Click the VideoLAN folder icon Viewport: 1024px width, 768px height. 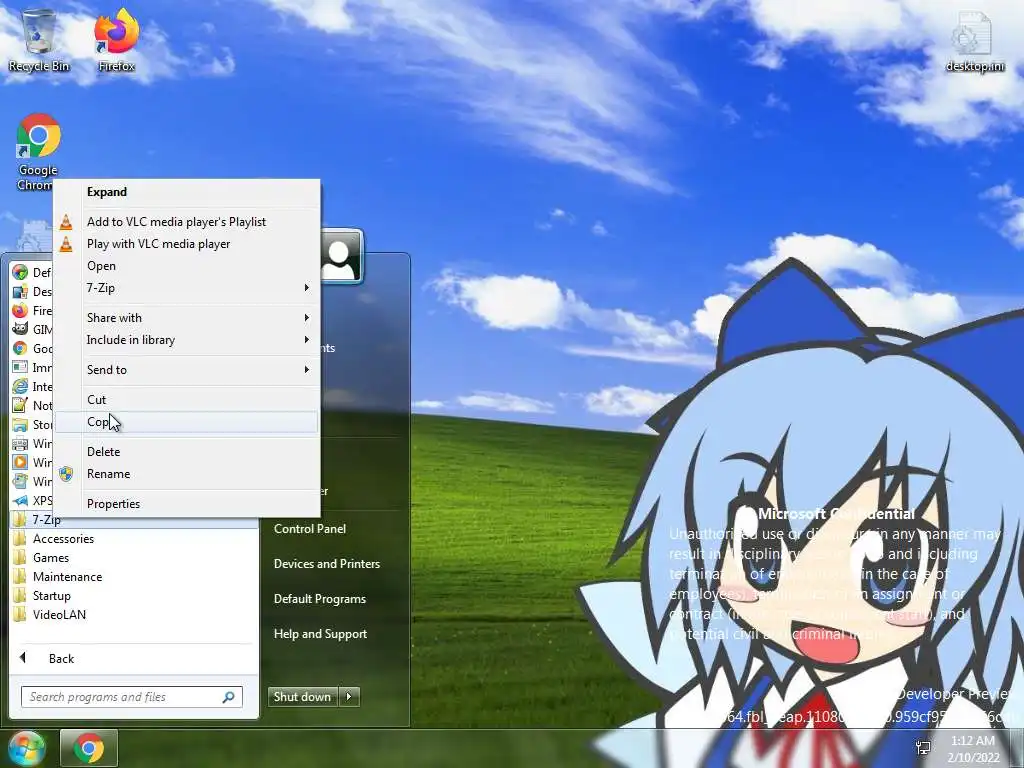(20, 615)
